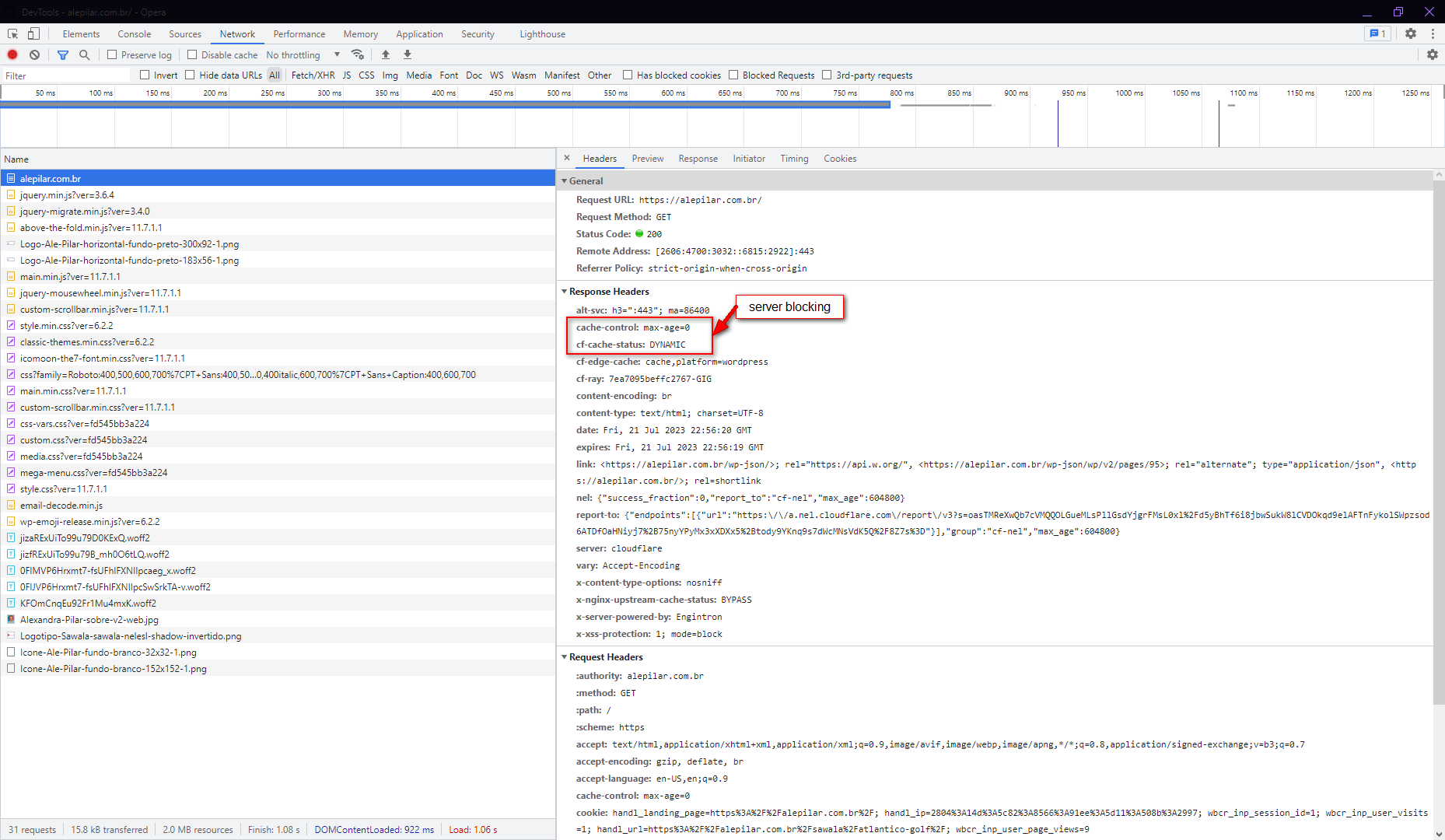The width and height of the screenshot is (1445, 840).
Task: Switch to the Console tab
Action: click(134, 34)
